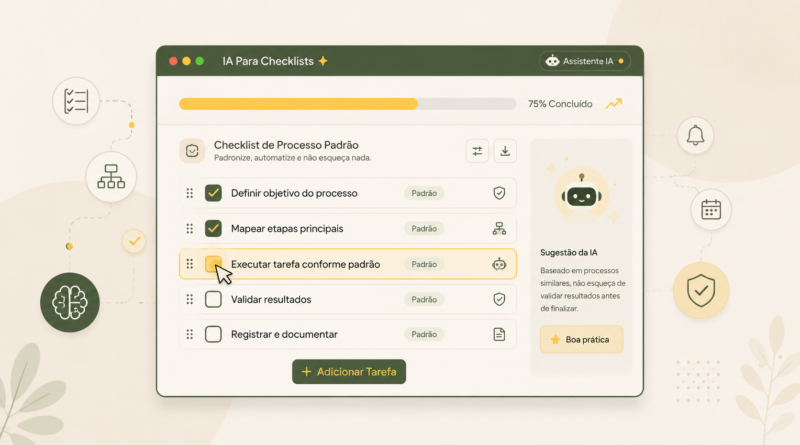This screenshot has width=800, height=445.
Task: Click Validar resultados task text
Action: (x=271, y=299)
